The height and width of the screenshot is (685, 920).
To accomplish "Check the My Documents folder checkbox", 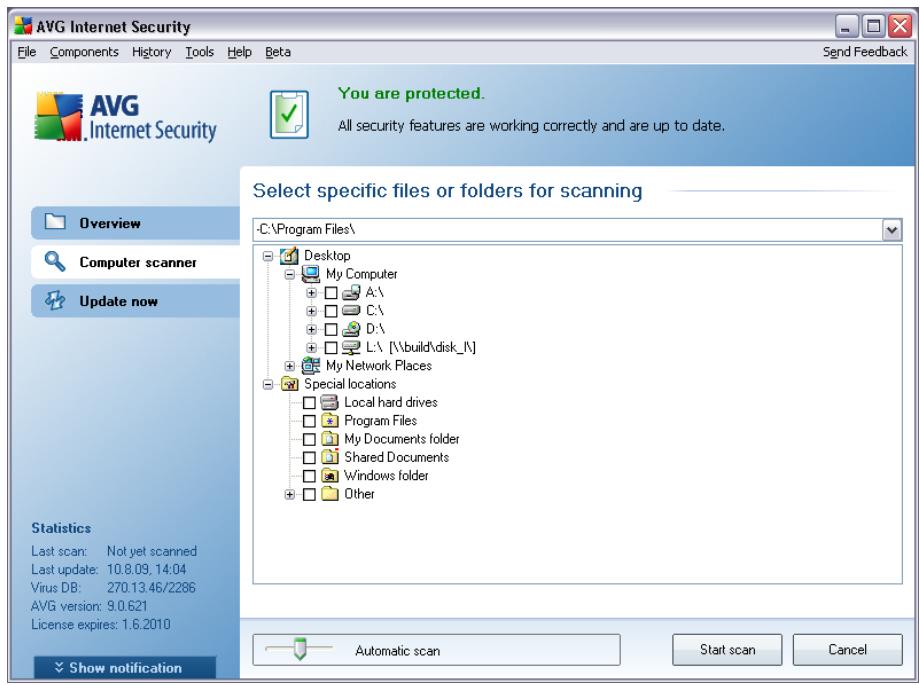I will [x=309, y=439].
